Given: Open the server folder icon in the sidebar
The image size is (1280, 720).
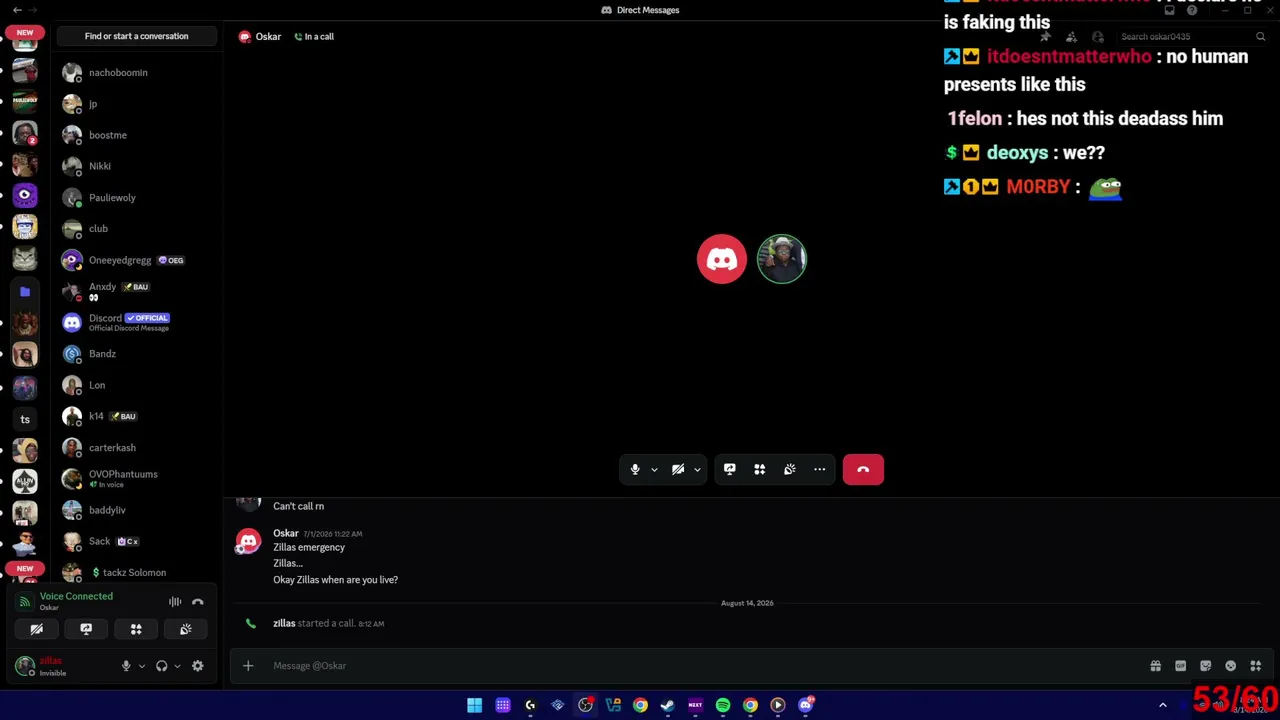Looking at the screenshot, I should coord(25,291).
